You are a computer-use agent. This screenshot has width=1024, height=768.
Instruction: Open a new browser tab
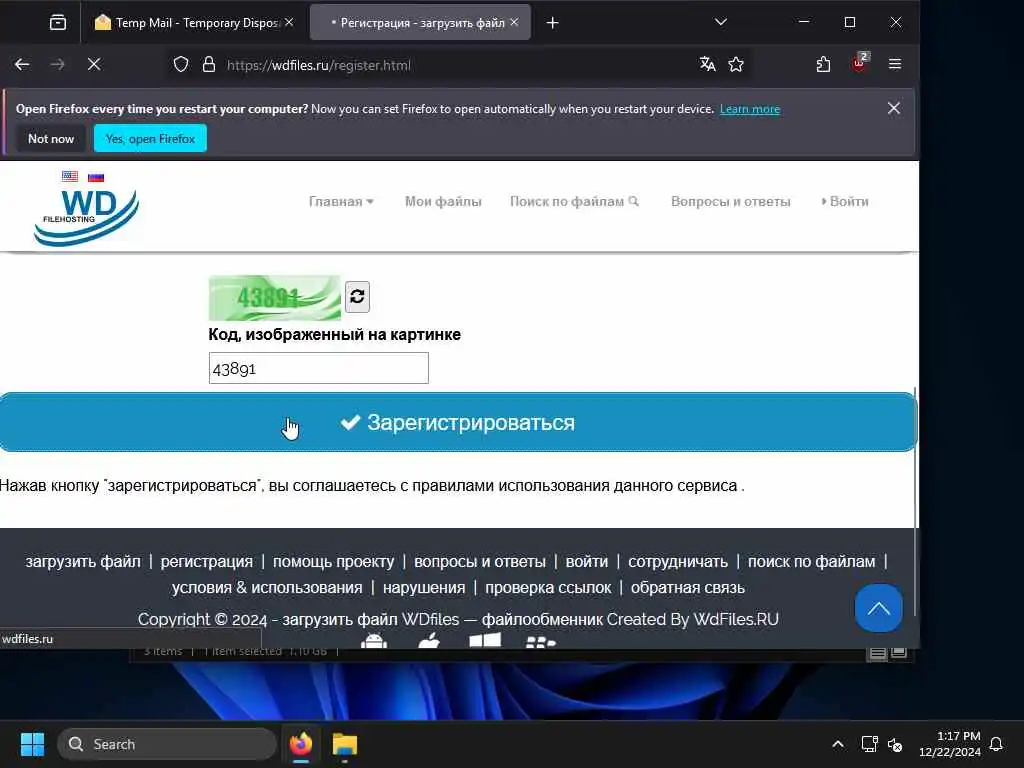(x=552, y=23)
